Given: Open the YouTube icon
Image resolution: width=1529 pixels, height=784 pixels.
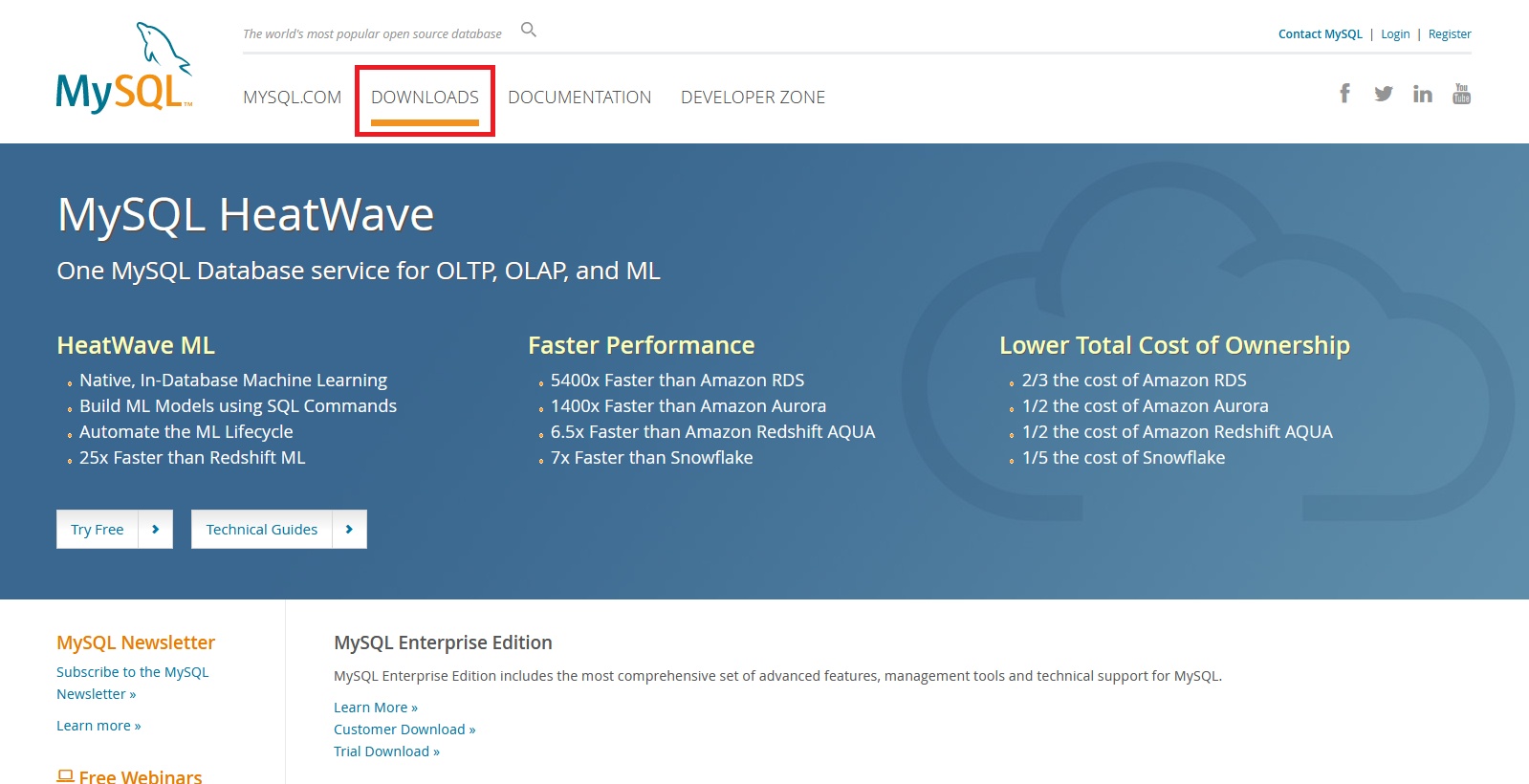Looking at the screenshot, I should [x=1462, y=94].
